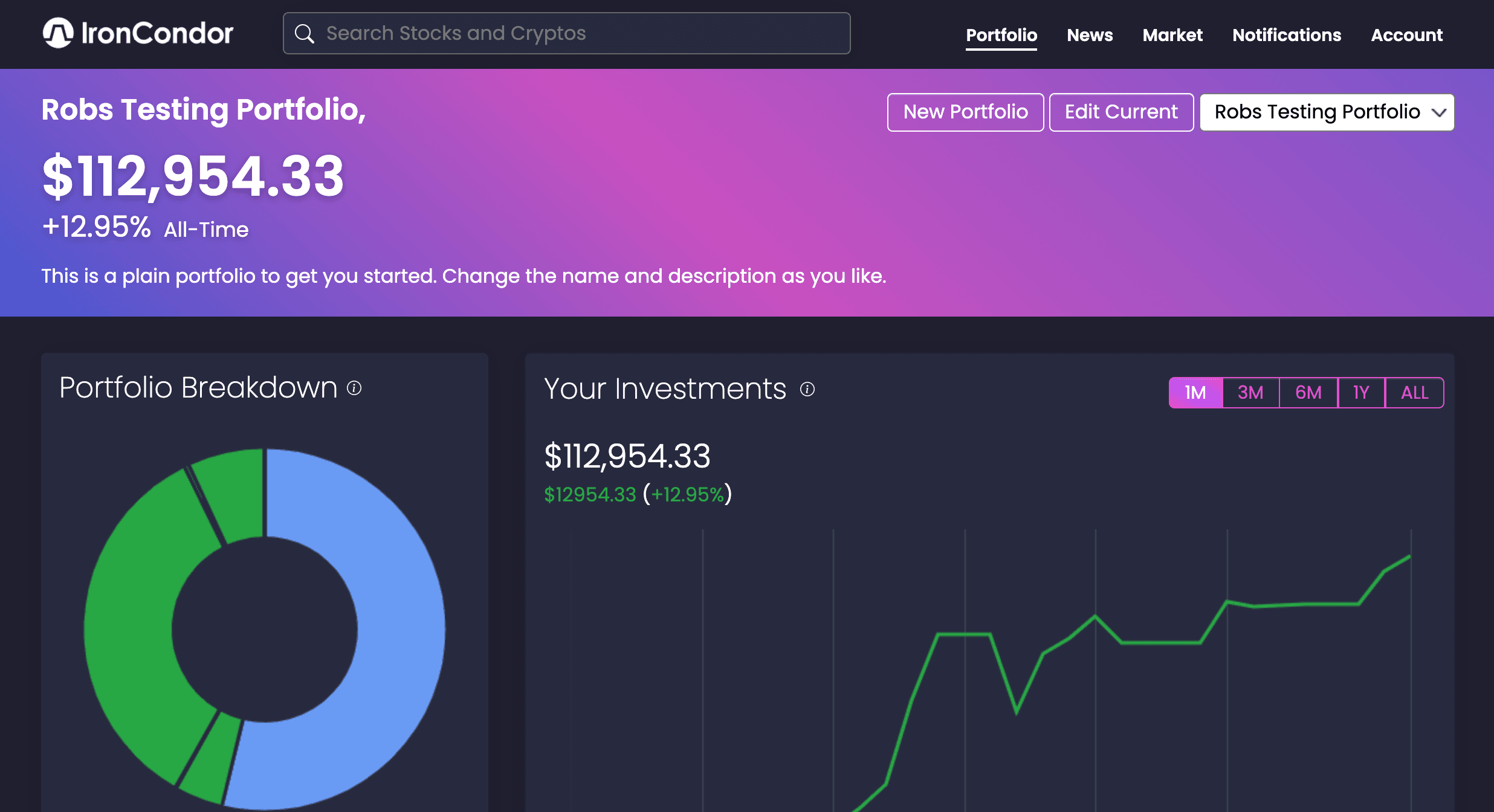The height and width of the screenshot is (812, 1494).
Task: Select the 1M time range
Action: click(1195, 393)
